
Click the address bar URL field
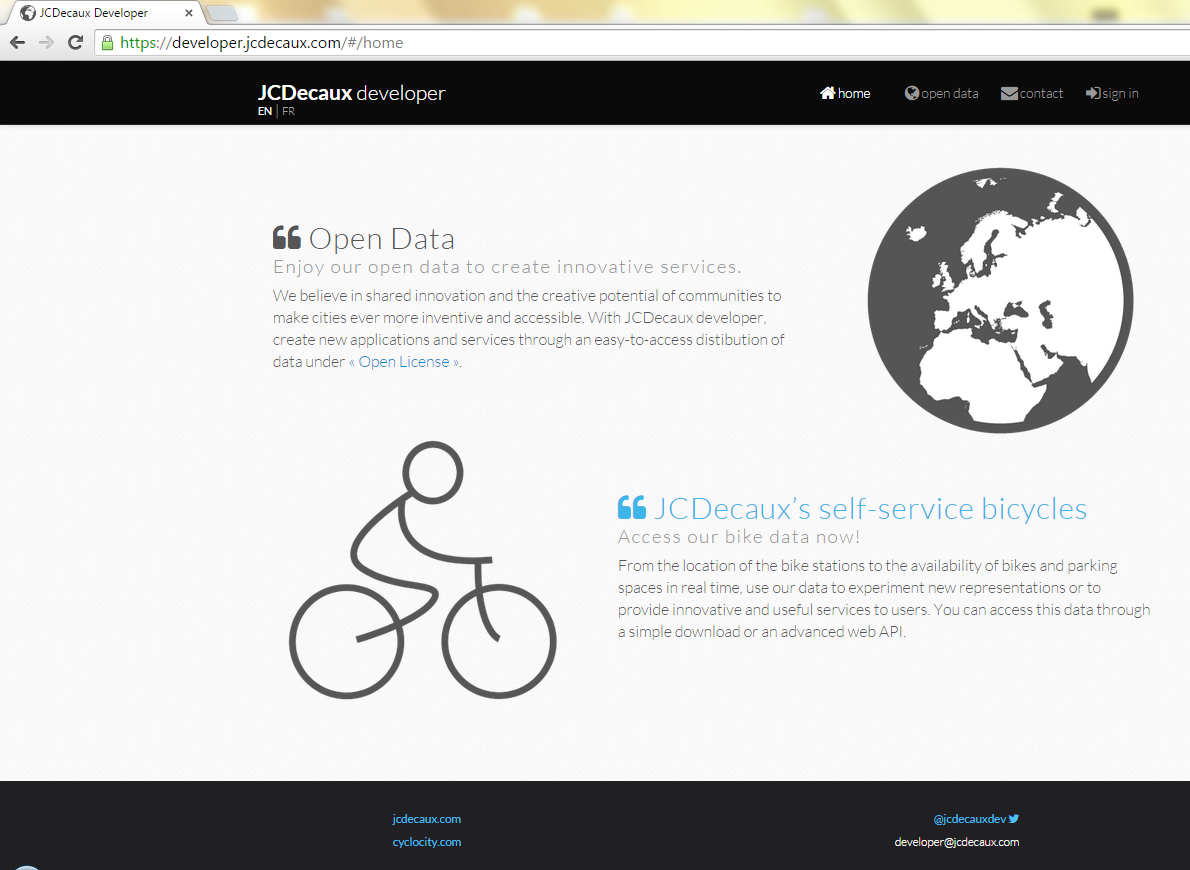coord(642,43)
